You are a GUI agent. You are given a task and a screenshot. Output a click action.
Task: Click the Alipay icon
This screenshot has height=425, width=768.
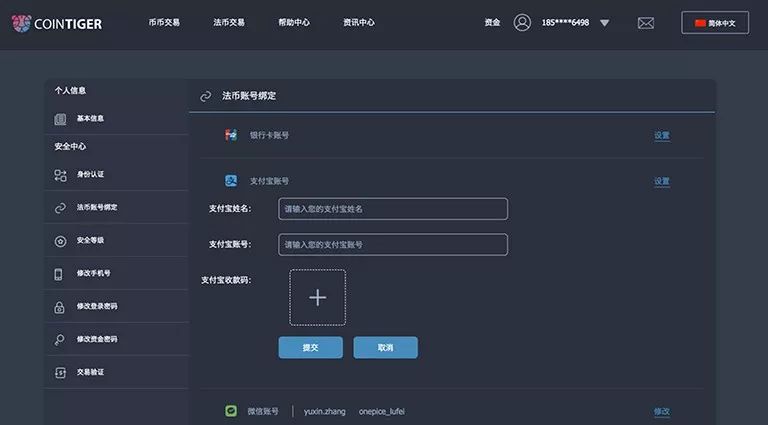[231, 181]
